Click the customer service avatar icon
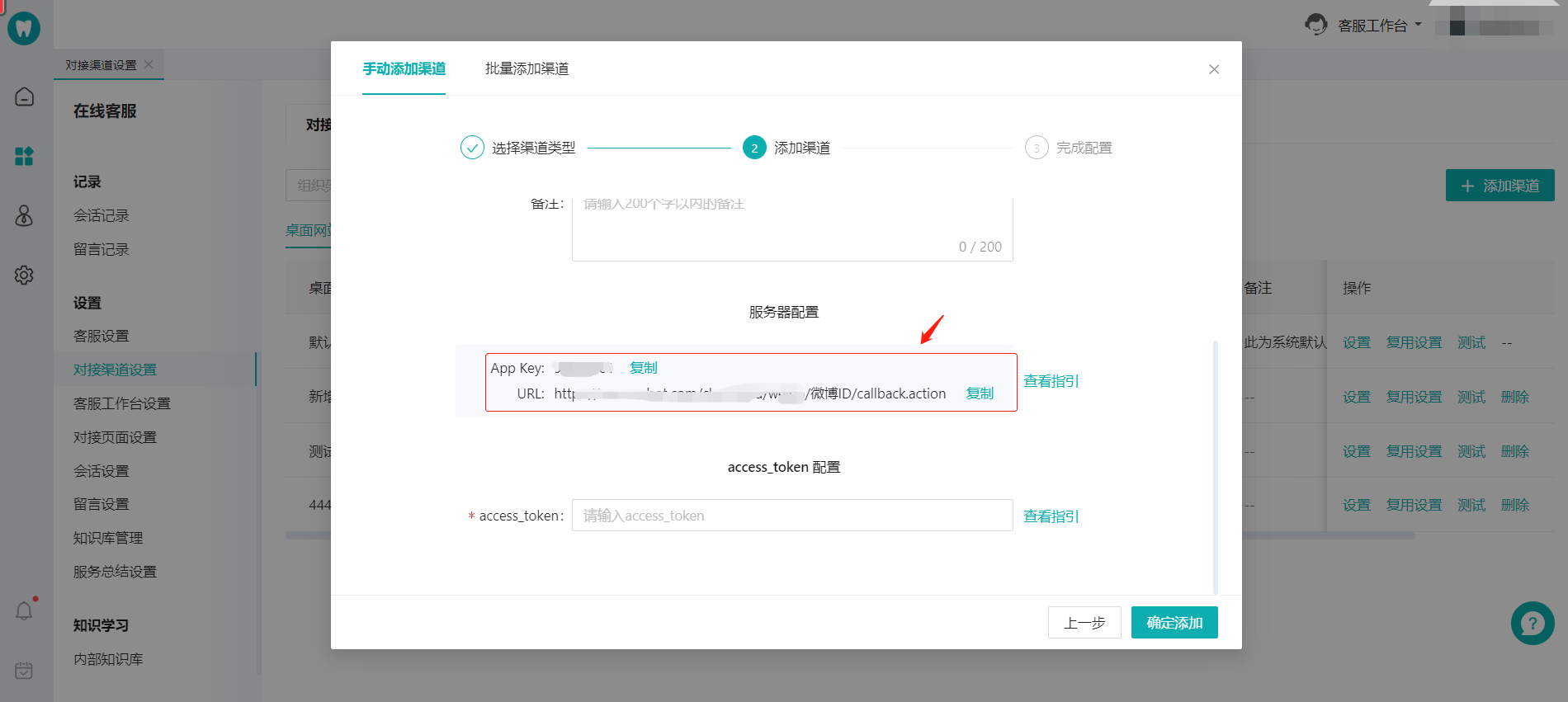Viewport: 1568px width, 702px height. (1315, 25)
